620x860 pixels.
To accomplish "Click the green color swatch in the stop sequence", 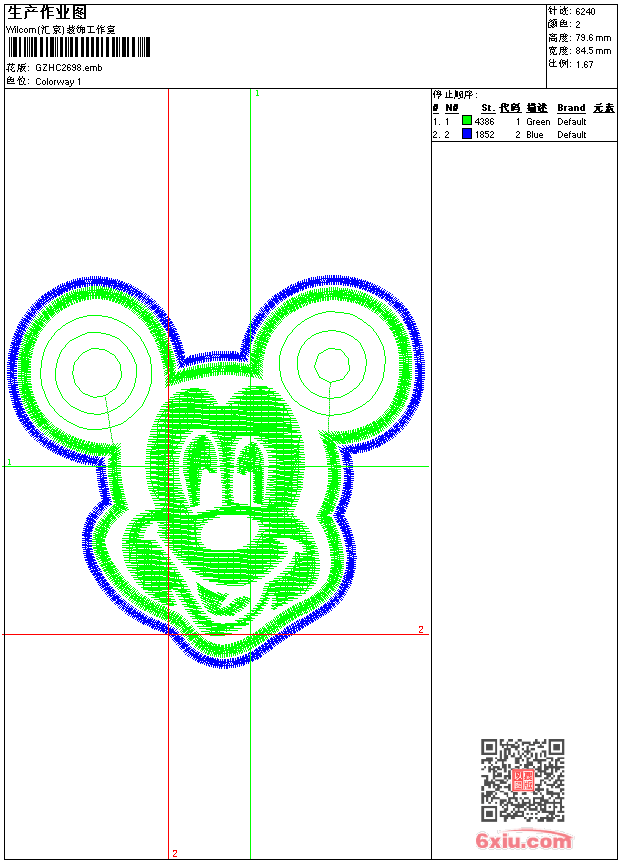I will tap(467, 121).
